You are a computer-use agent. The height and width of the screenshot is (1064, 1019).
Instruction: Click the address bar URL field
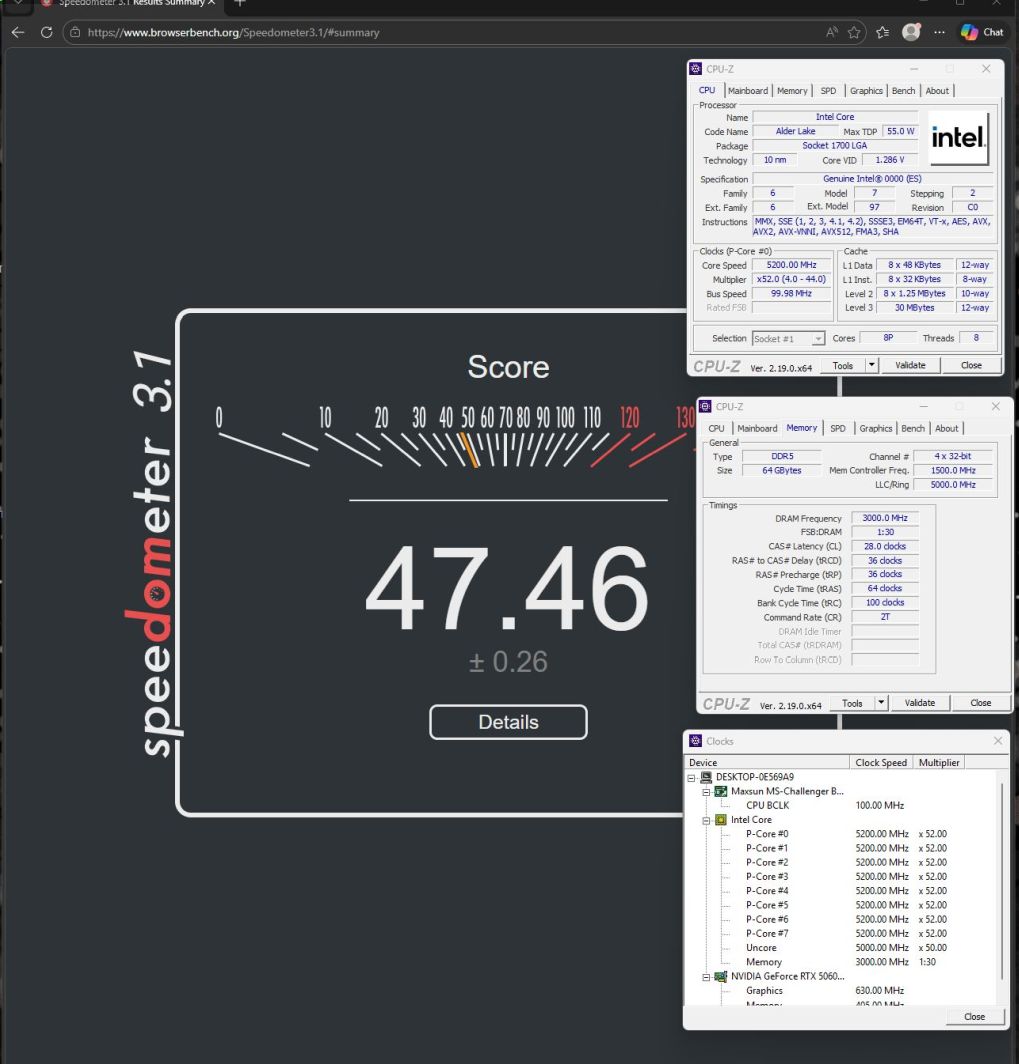click(x=448, y=32)
